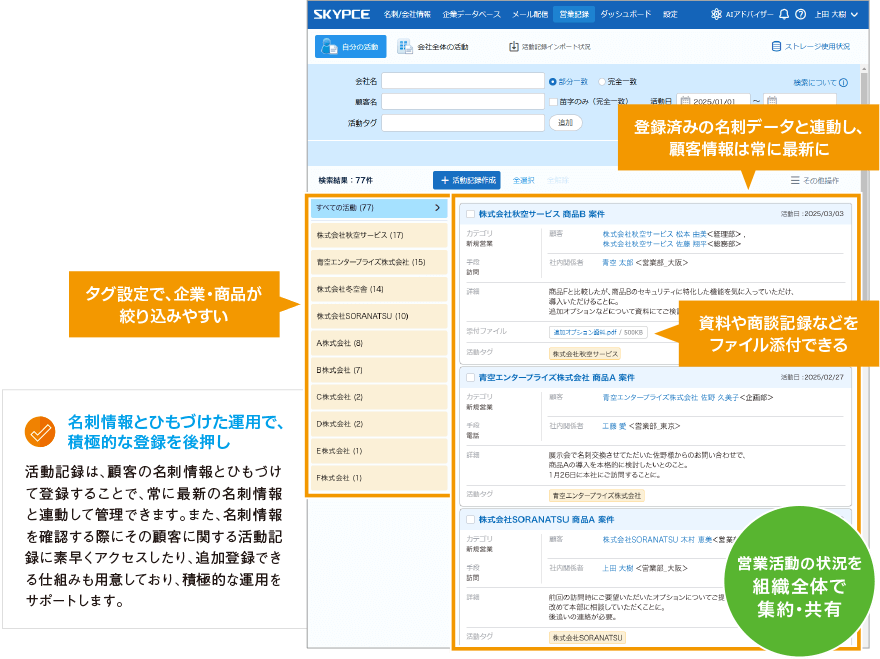Click the SKYPCE logo

coord(344,14)
